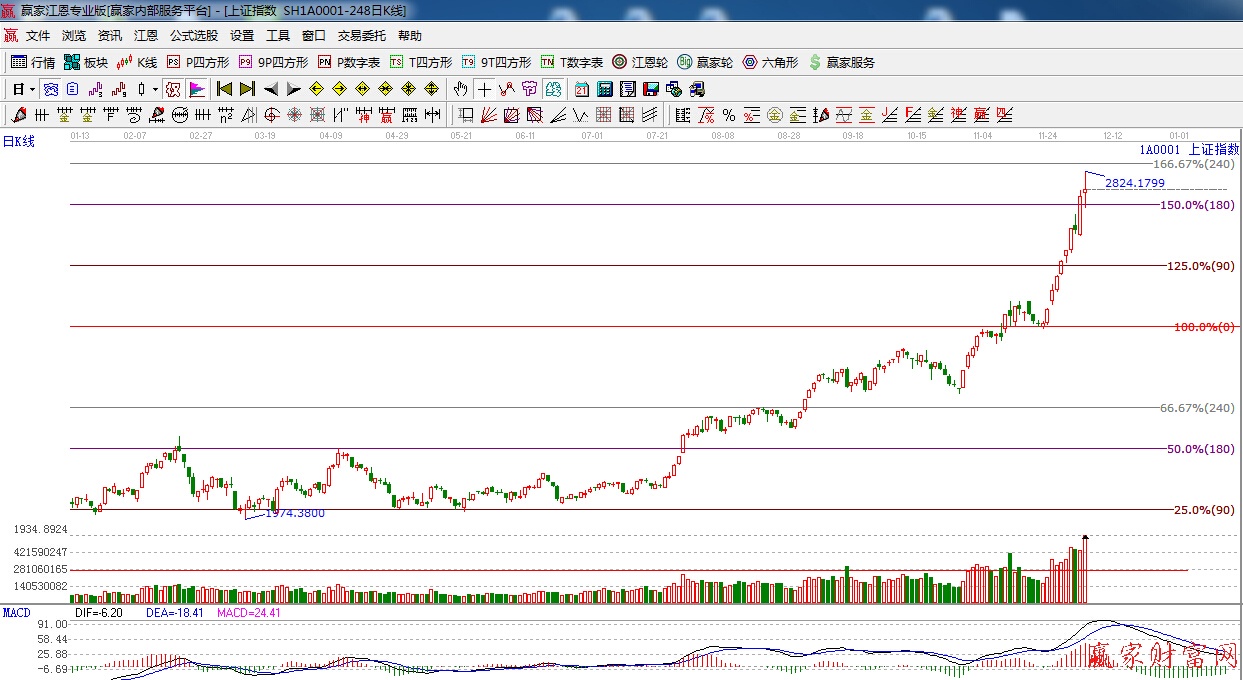Open the 公式选股 menu
The height and width of the screenshot is (680, 1243).
tap(193, 36)
